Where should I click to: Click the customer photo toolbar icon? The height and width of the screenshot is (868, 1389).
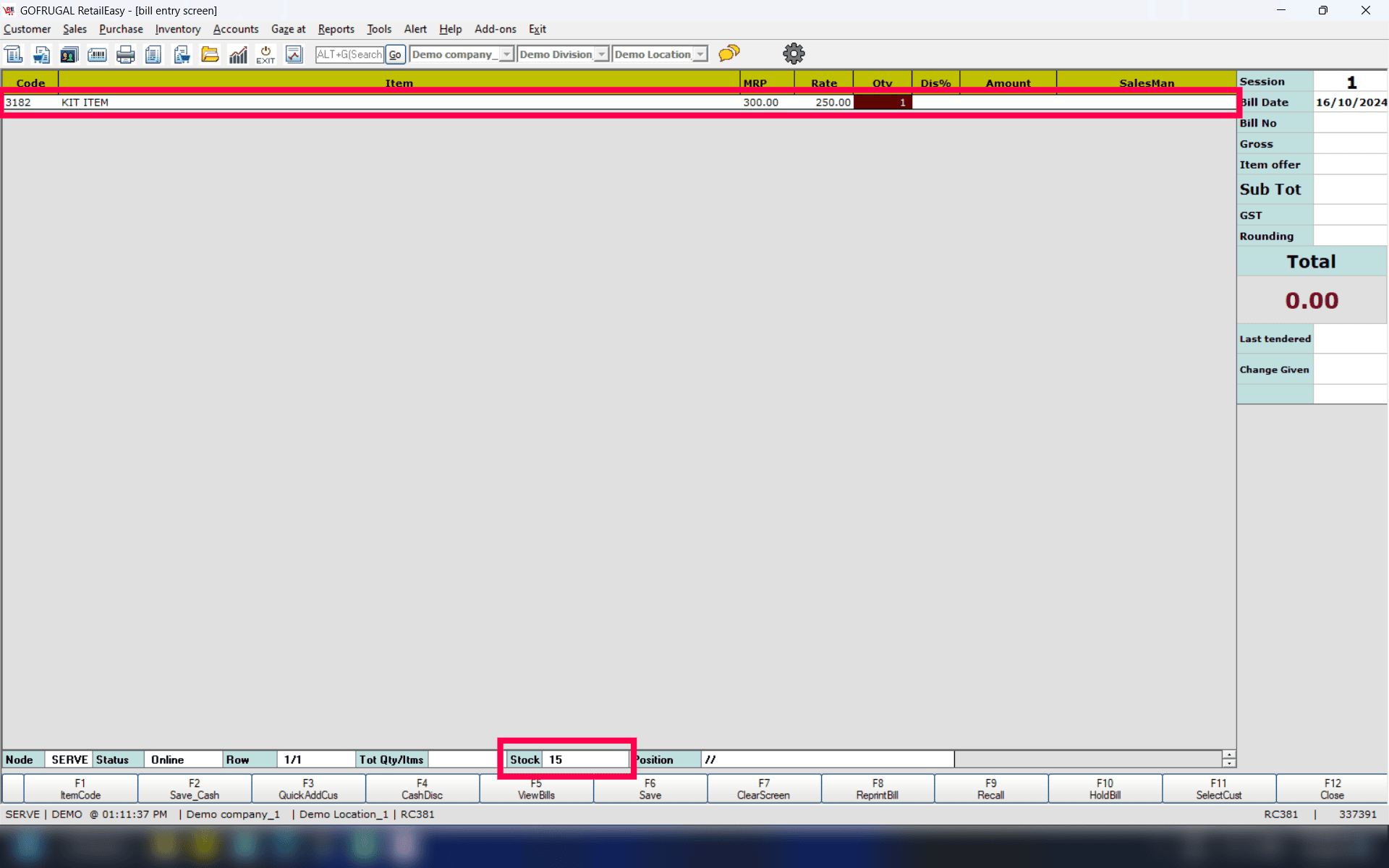pyautogui.click(x=69, y=54)
